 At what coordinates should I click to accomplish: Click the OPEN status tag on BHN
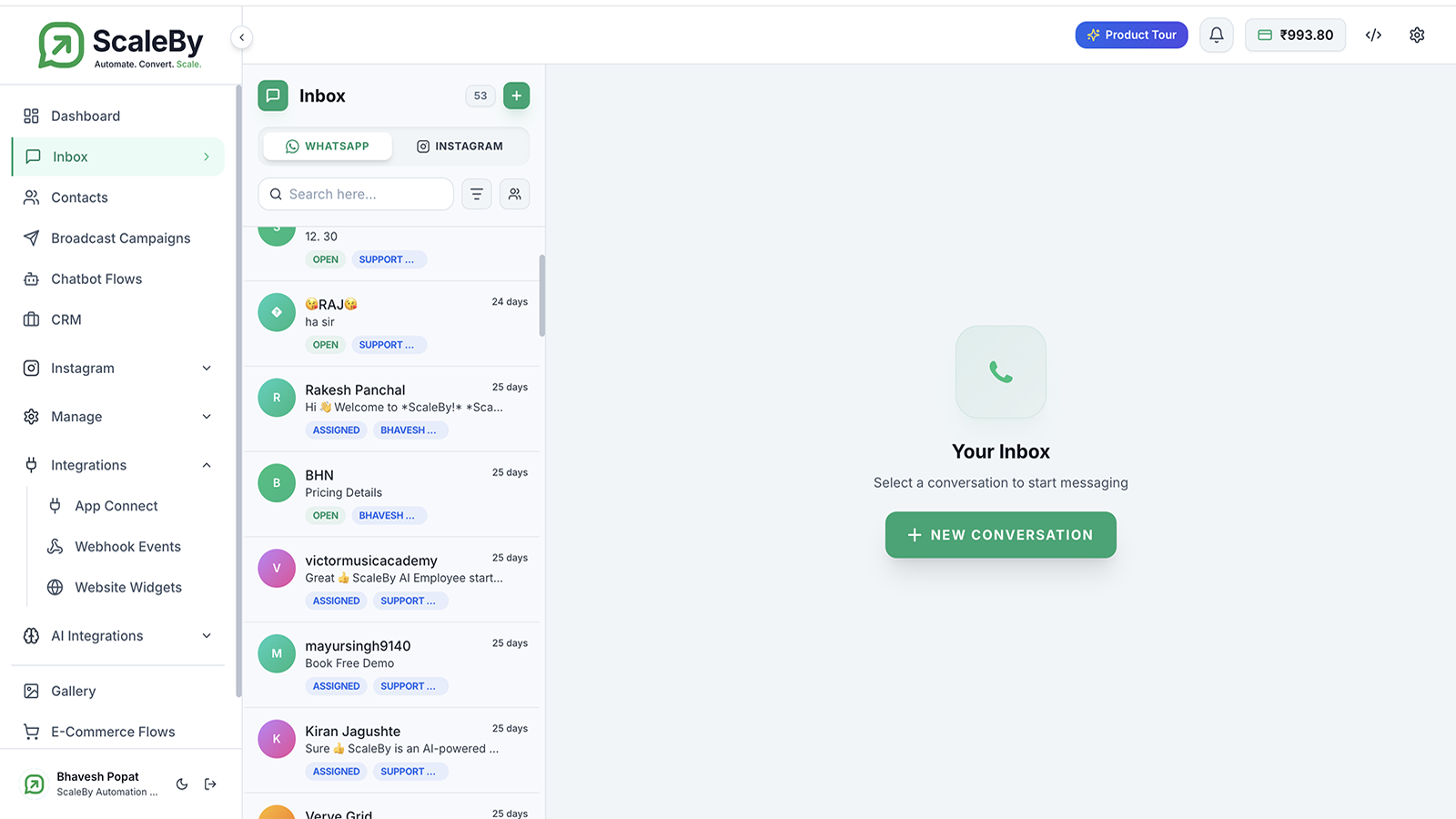(326, 516)
